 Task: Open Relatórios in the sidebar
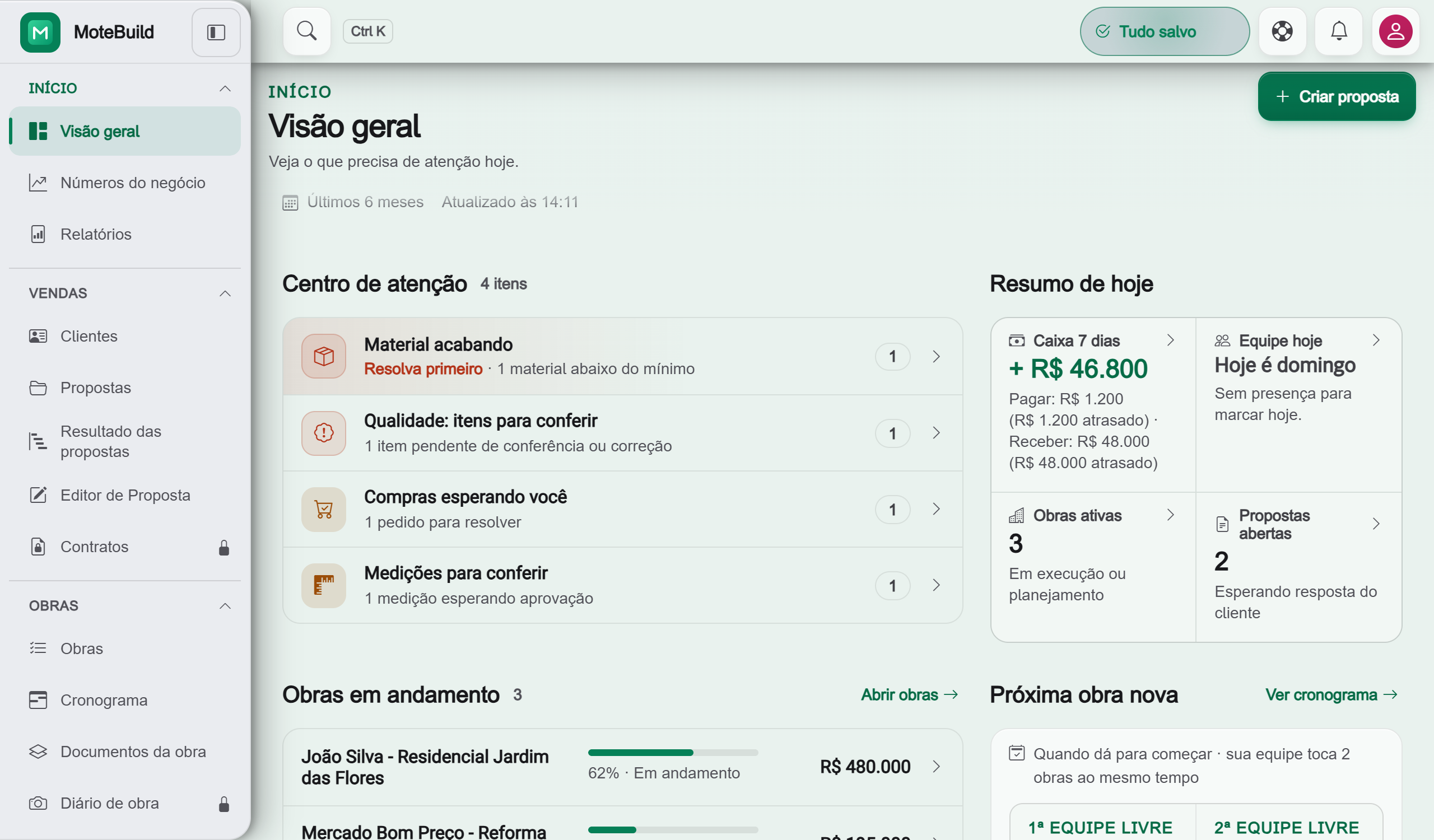pyautogui.click(x=125, y=234)
